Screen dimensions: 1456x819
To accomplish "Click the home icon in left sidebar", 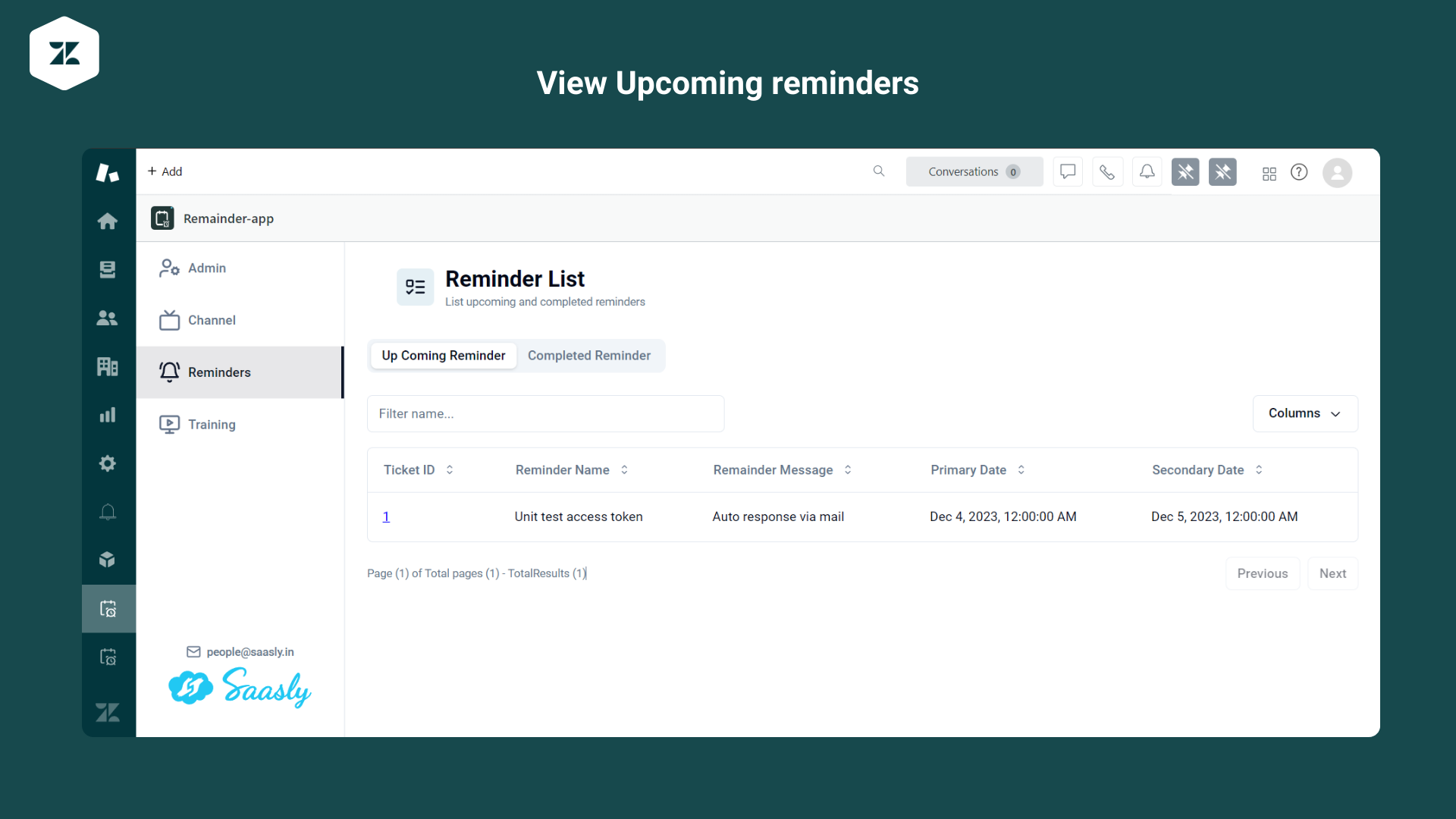I will pyautogui.click(x=108, y=220).
